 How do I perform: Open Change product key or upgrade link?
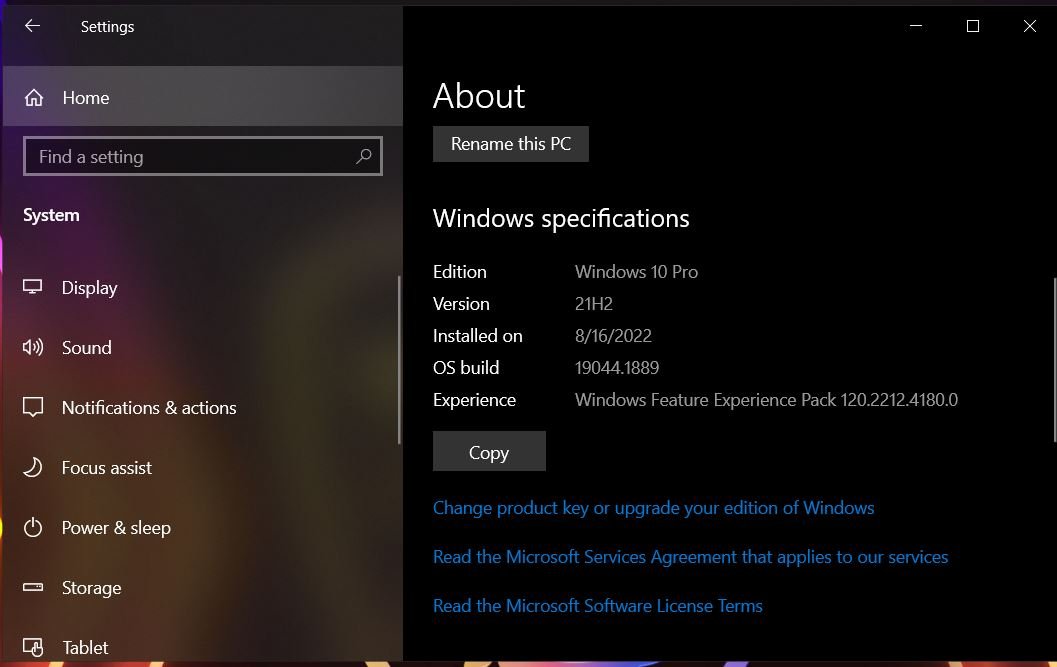click(653, 508)
